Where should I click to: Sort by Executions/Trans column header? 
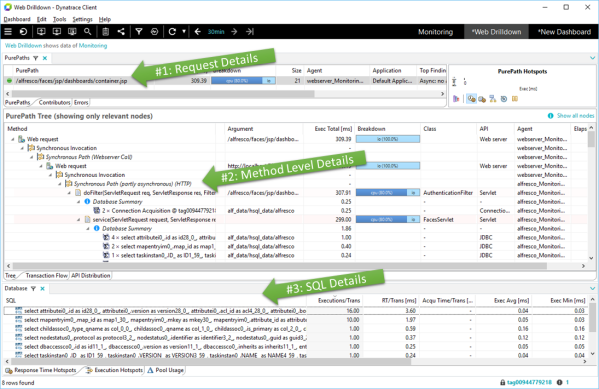338,301
